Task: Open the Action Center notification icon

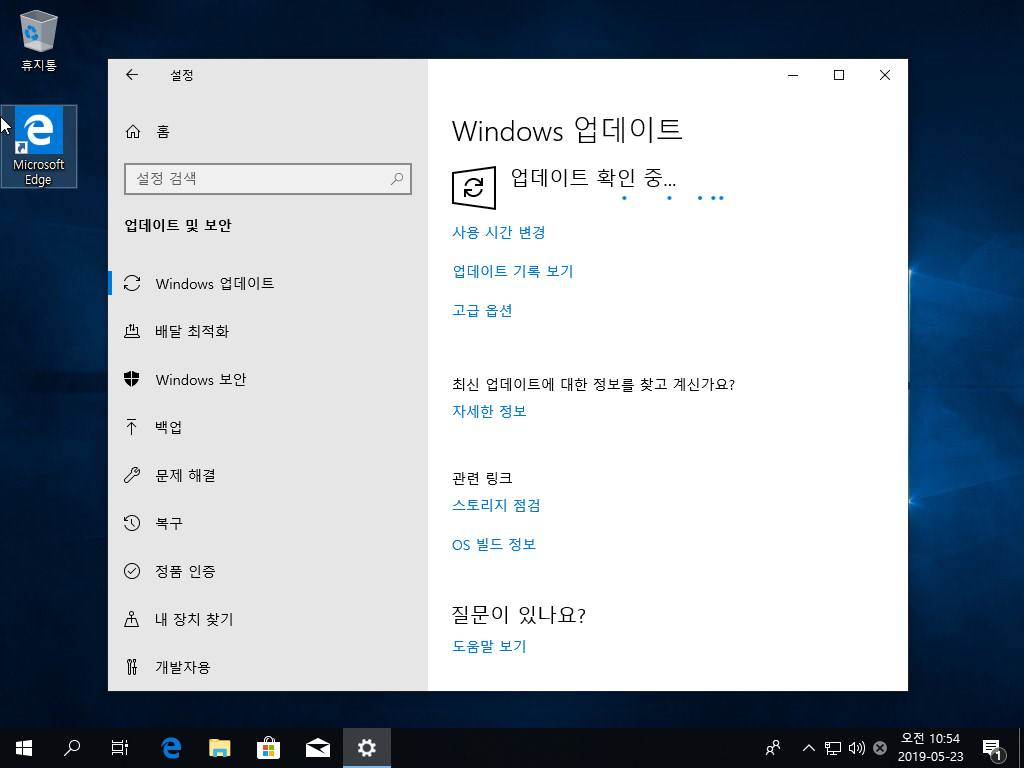Action: tap(992, 749)
